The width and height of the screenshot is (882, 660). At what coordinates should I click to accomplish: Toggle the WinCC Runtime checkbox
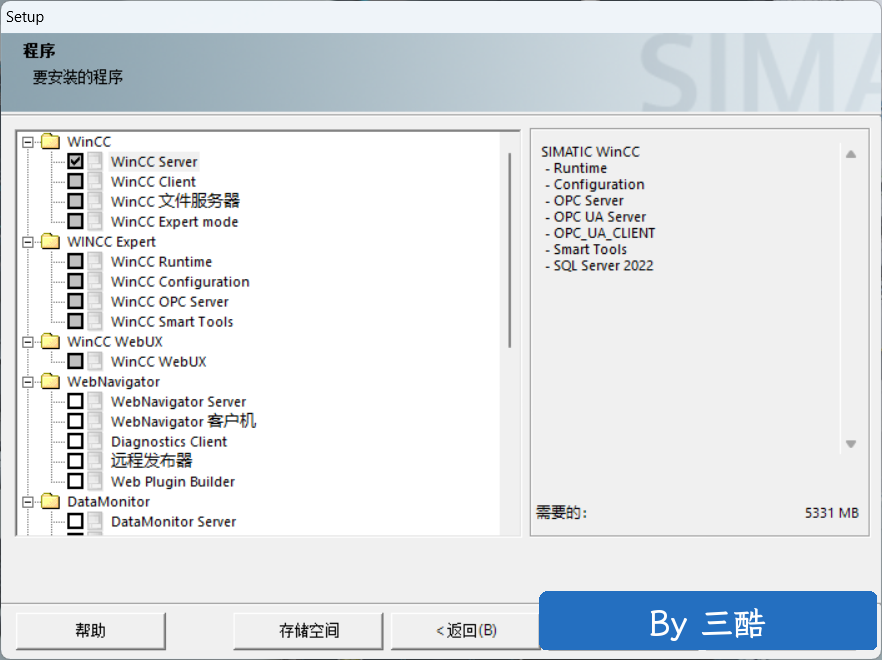click(75, 261)
